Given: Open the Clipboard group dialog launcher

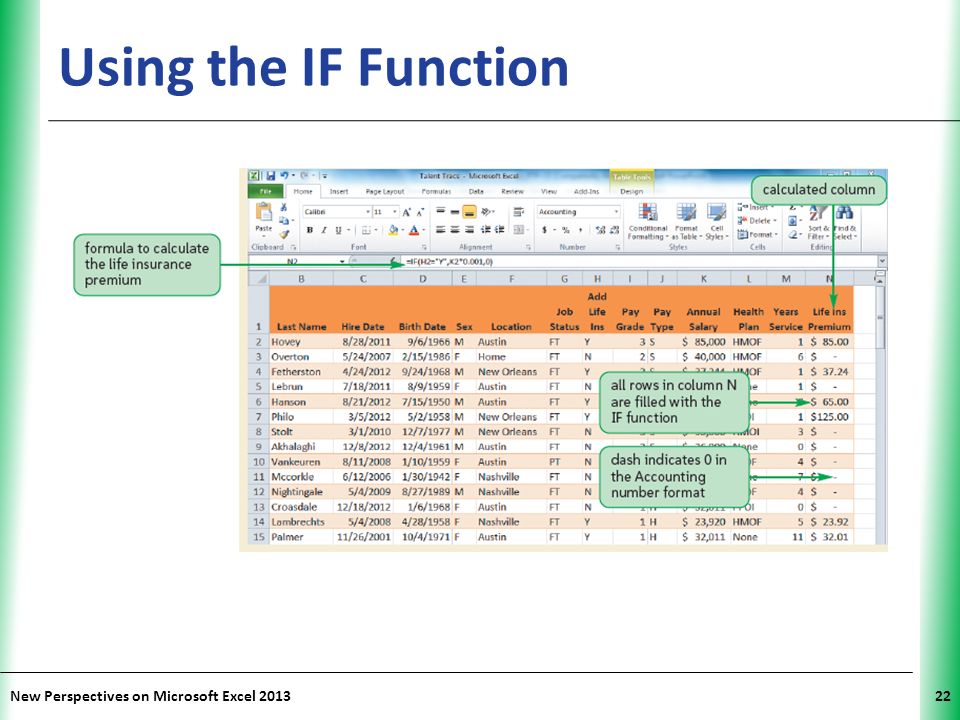Looking at the screenshot, I should pyautogui.click(x=293, y=247).
